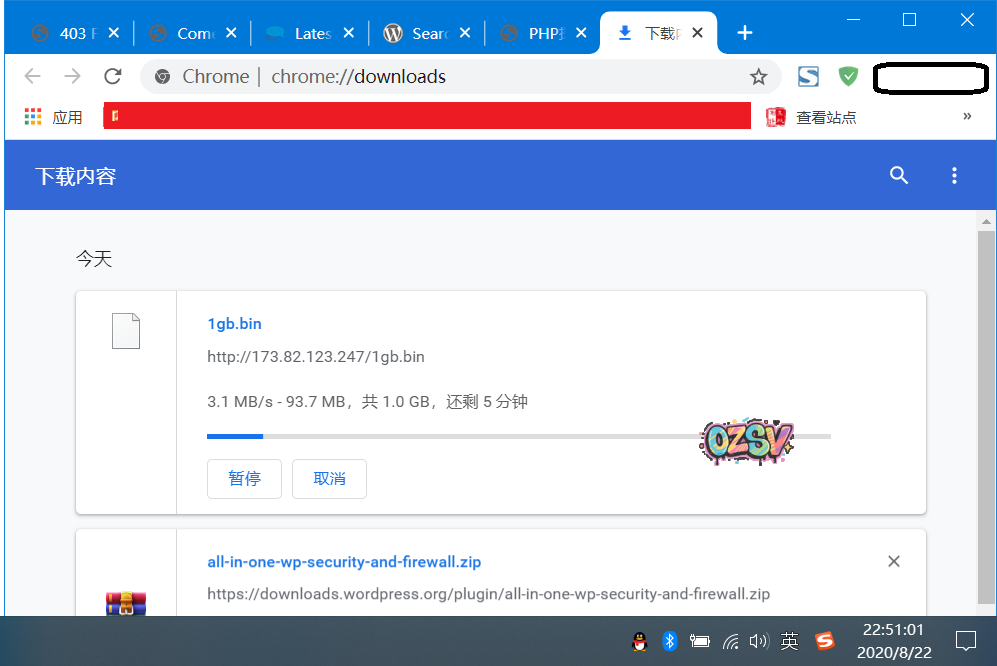Open the Bluetooth tray icon
This screenshot has width=997, height=666.
click(x=670, y=641)
